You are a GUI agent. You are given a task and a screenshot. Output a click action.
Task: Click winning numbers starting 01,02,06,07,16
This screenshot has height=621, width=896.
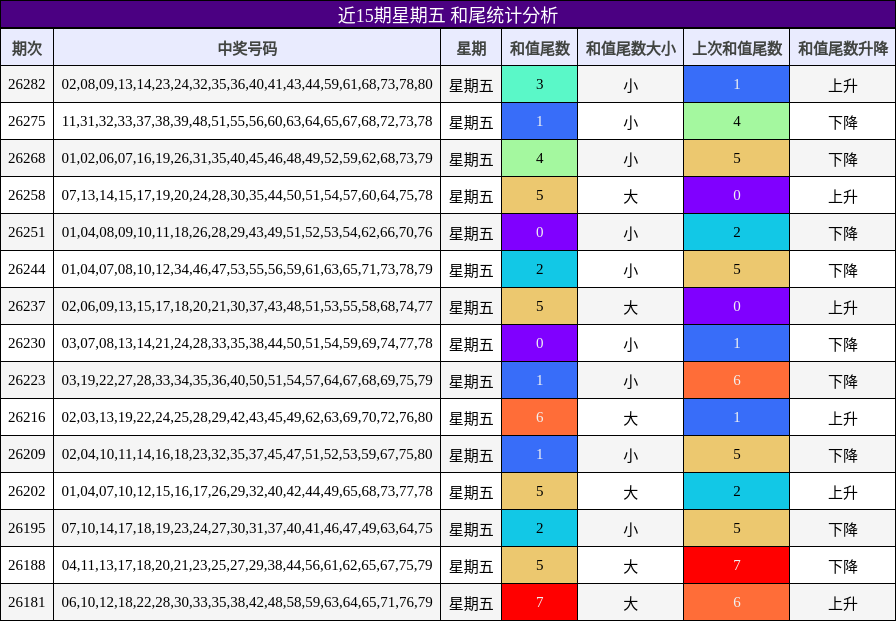tap(247, 158)
